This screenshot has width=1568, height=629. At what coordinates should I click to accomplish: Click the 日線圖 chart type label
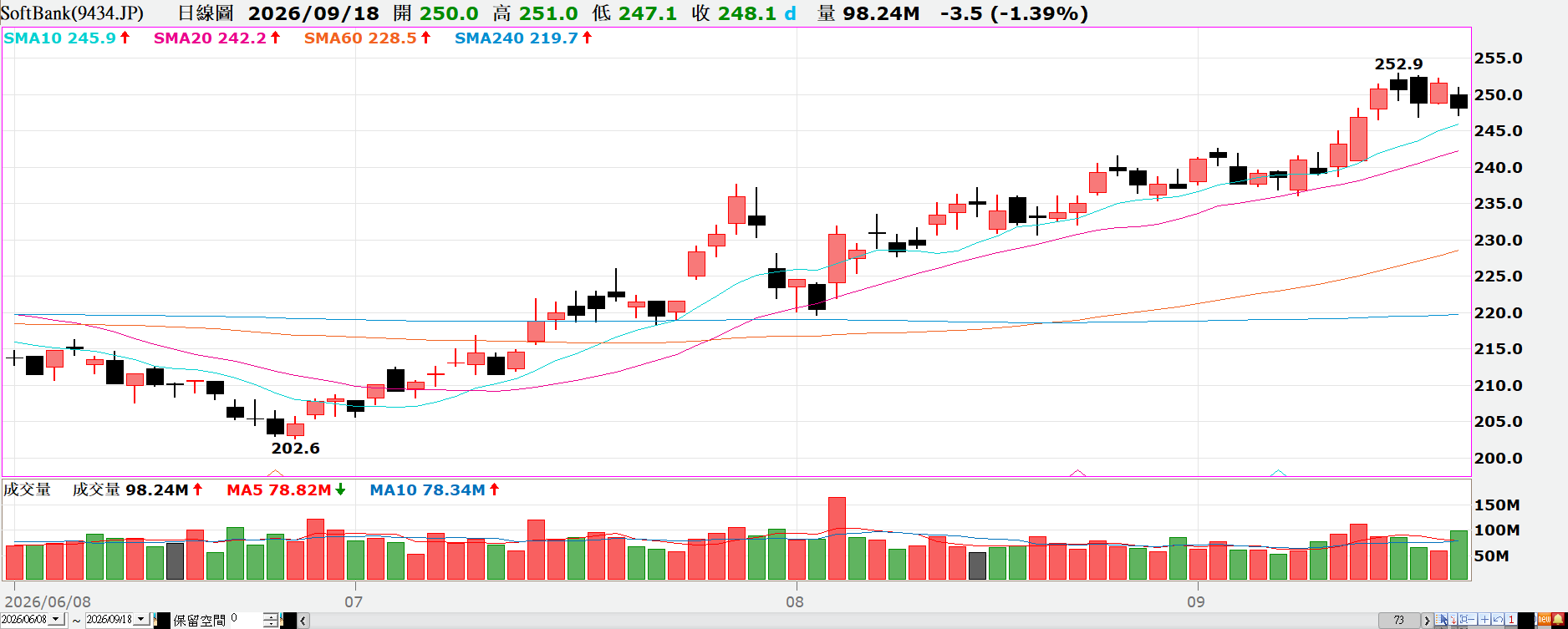[x=206, y=13]
